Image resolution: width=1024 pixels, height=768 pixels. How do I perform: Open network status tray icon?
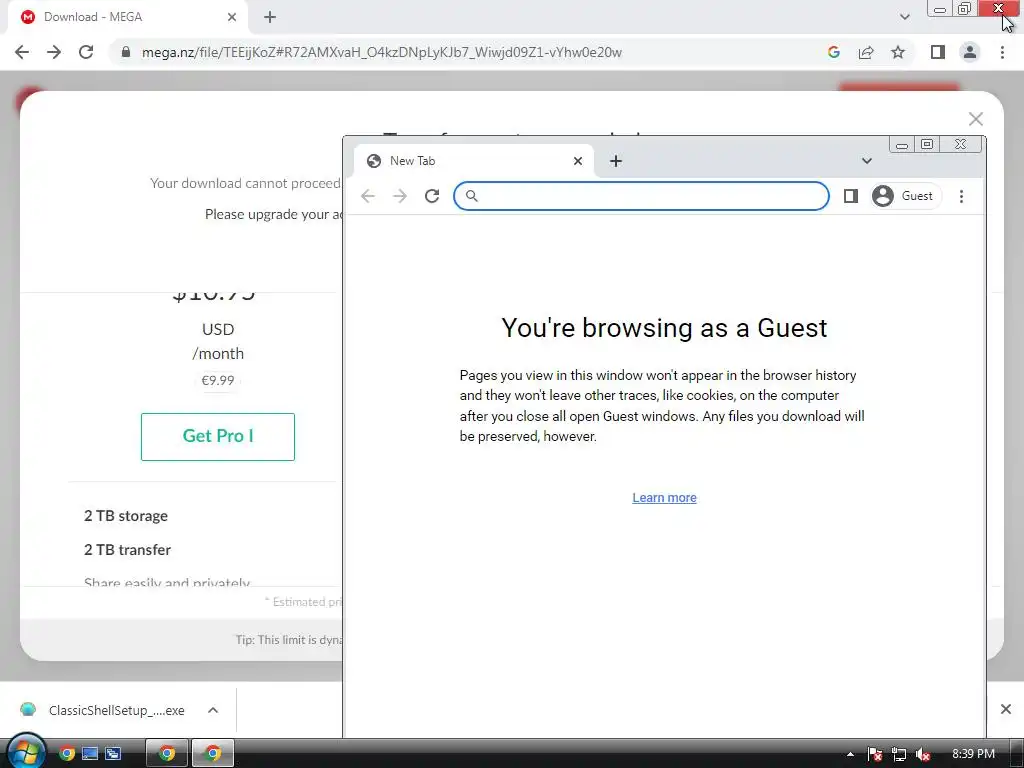899,754
